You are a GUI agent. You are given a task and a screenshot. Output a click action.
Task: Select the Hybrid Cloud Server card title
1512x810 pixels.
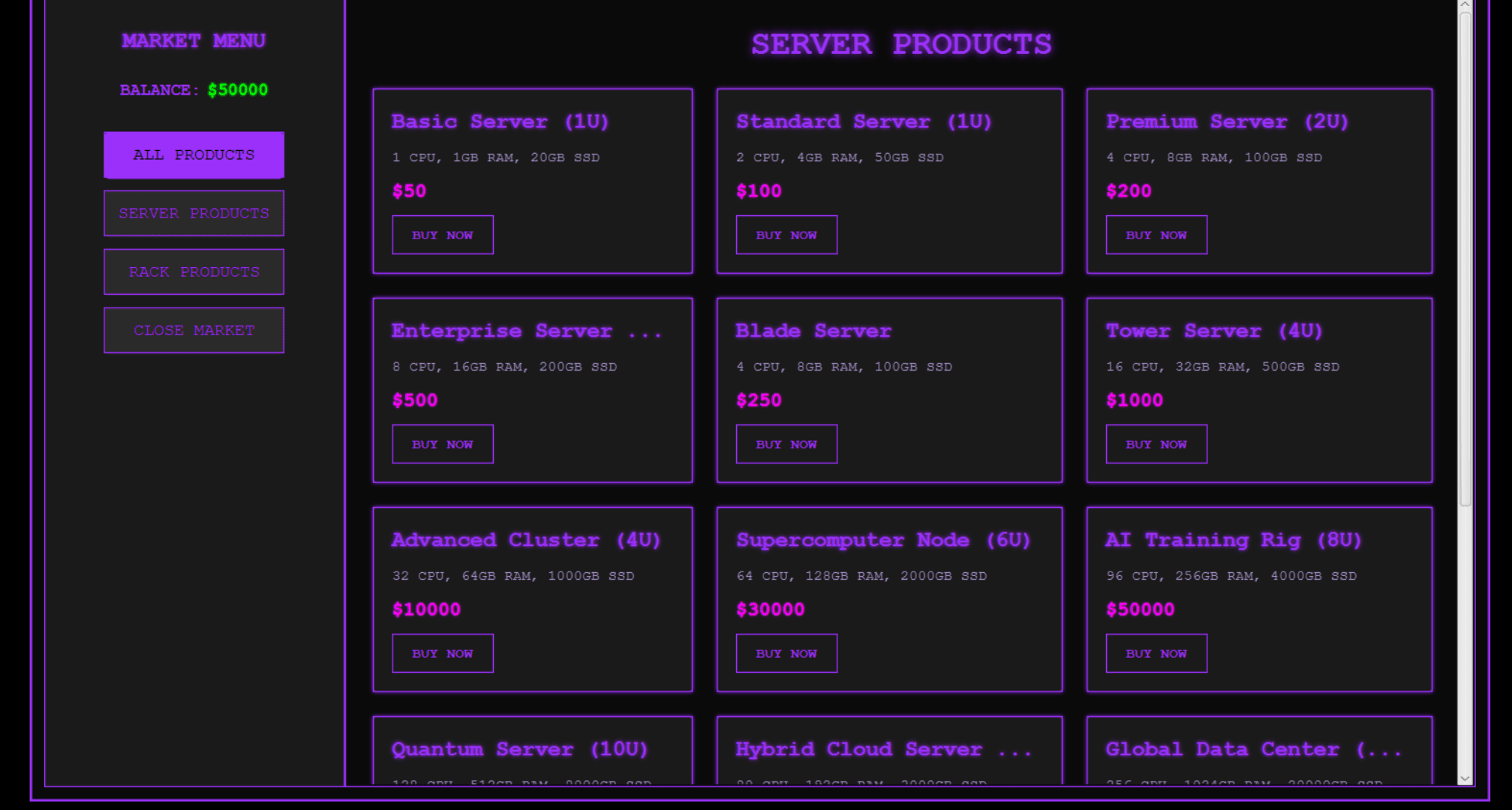[882, 749]
